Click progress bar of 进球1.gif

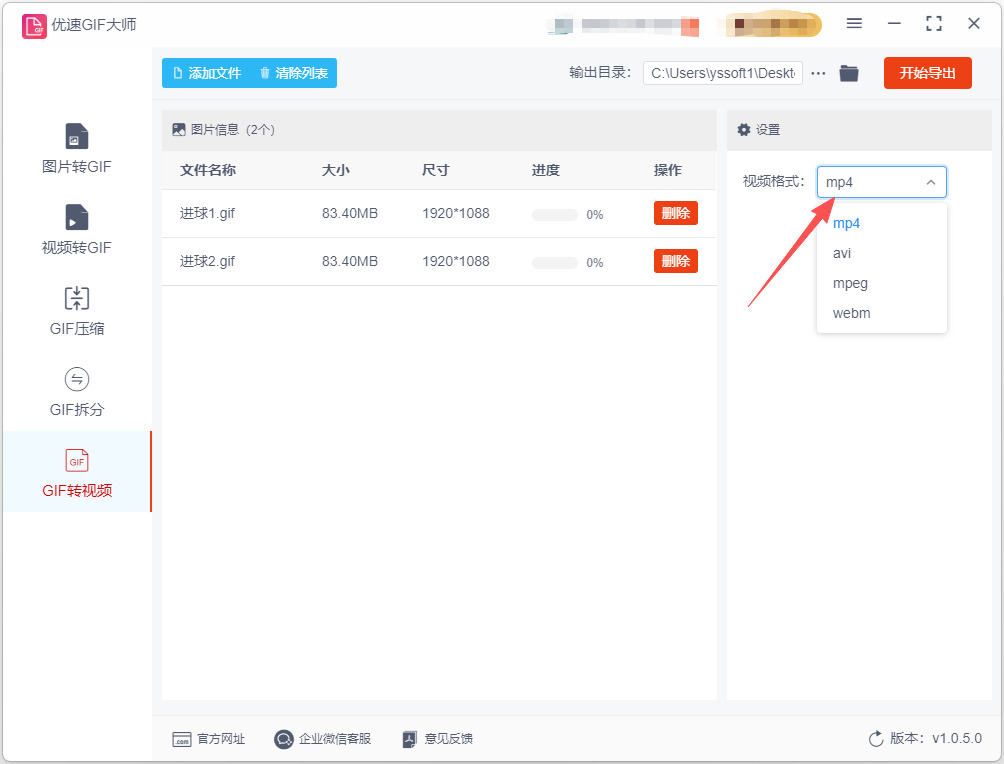pos(555,215)
